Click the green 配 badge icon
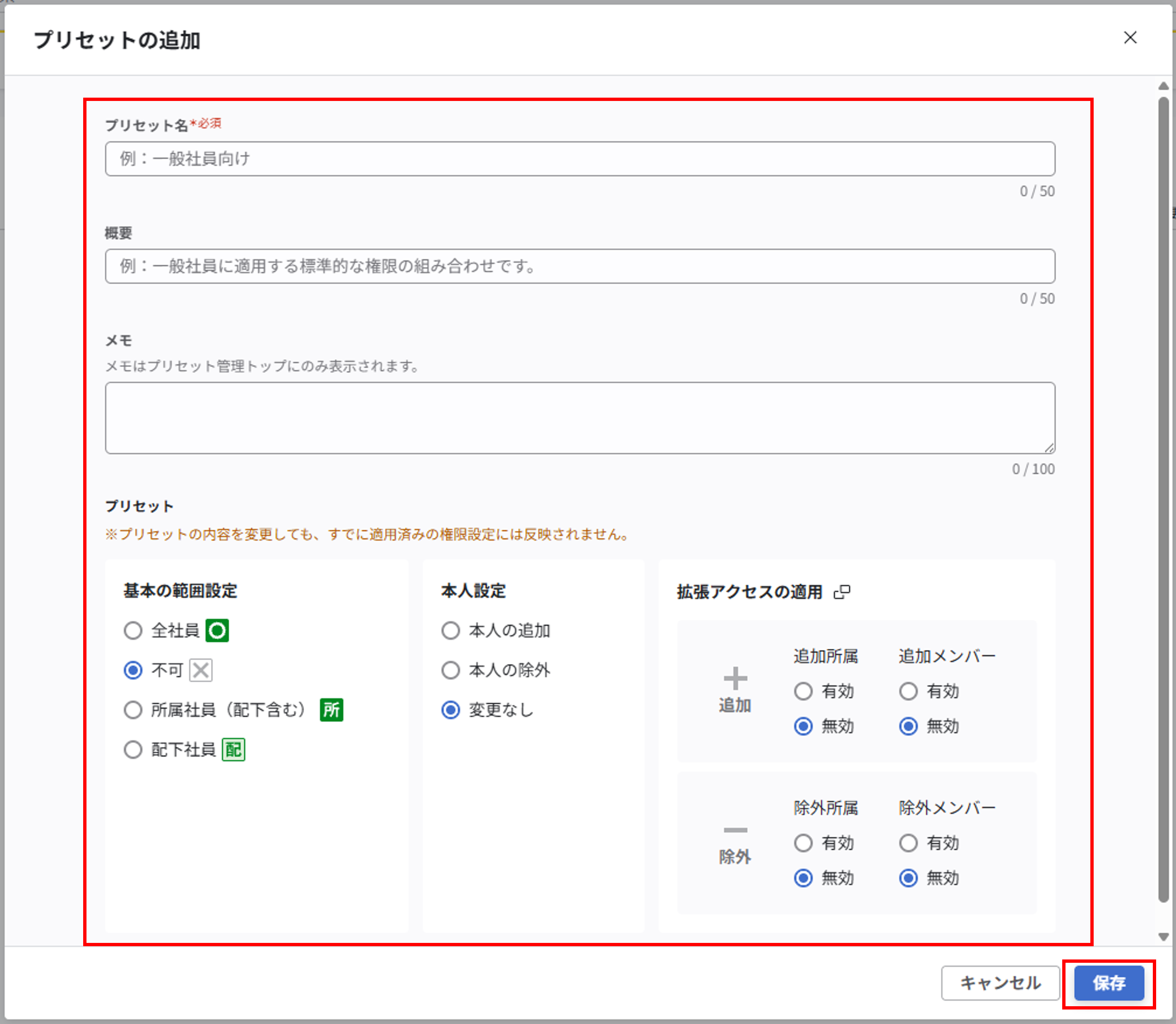Image resolution: width=1176 pixels, height=1024 pixels. 233,750
